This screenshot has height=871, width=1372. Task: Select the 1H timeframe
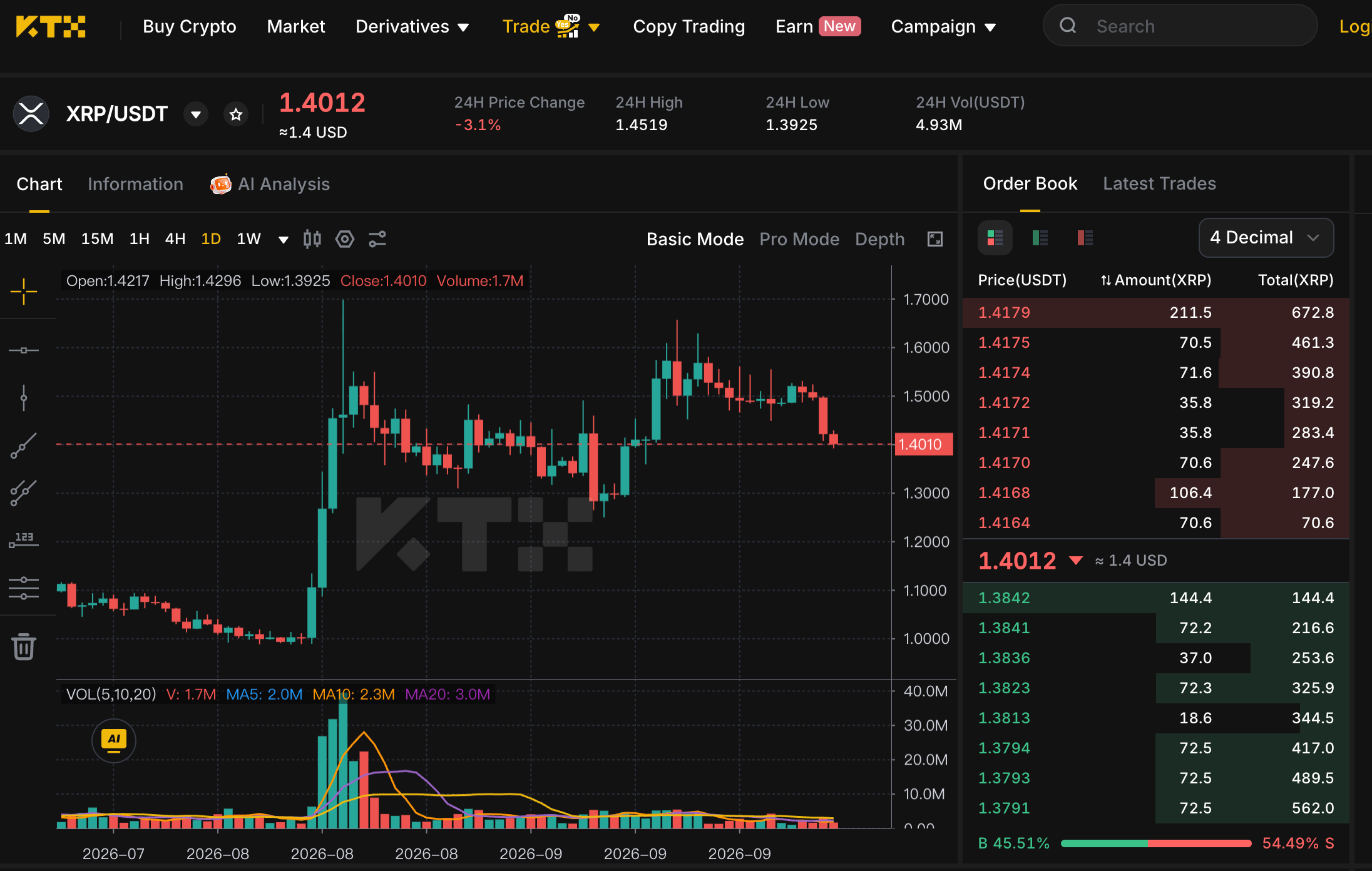[x=139, y=239]
